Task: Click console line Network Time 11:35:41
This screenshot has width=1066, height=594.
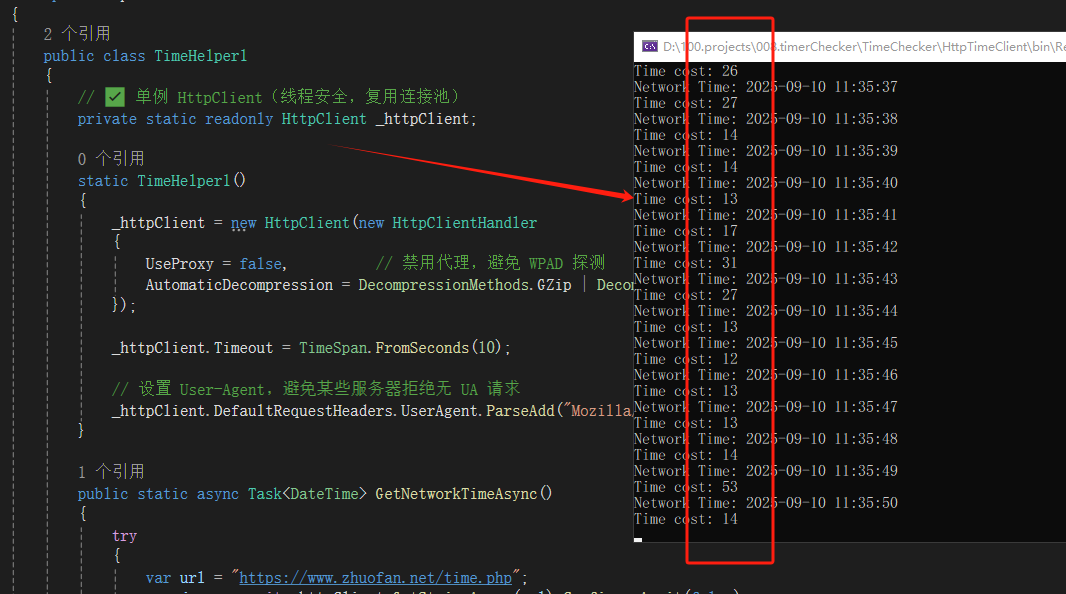Action: point(766,215)
